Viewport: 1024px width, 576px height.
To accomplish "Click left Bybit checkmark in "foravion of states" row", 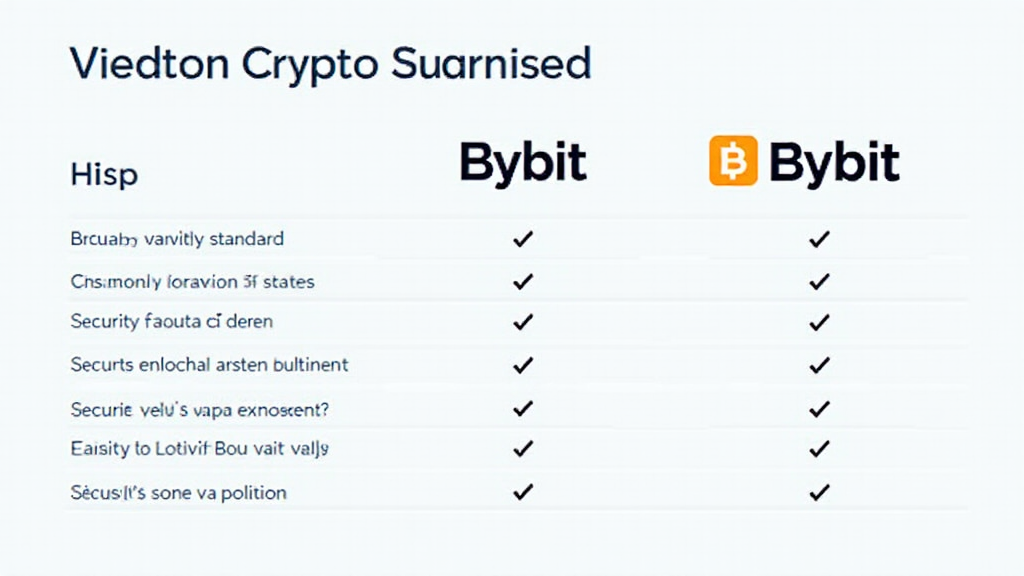I will [522, 282].
